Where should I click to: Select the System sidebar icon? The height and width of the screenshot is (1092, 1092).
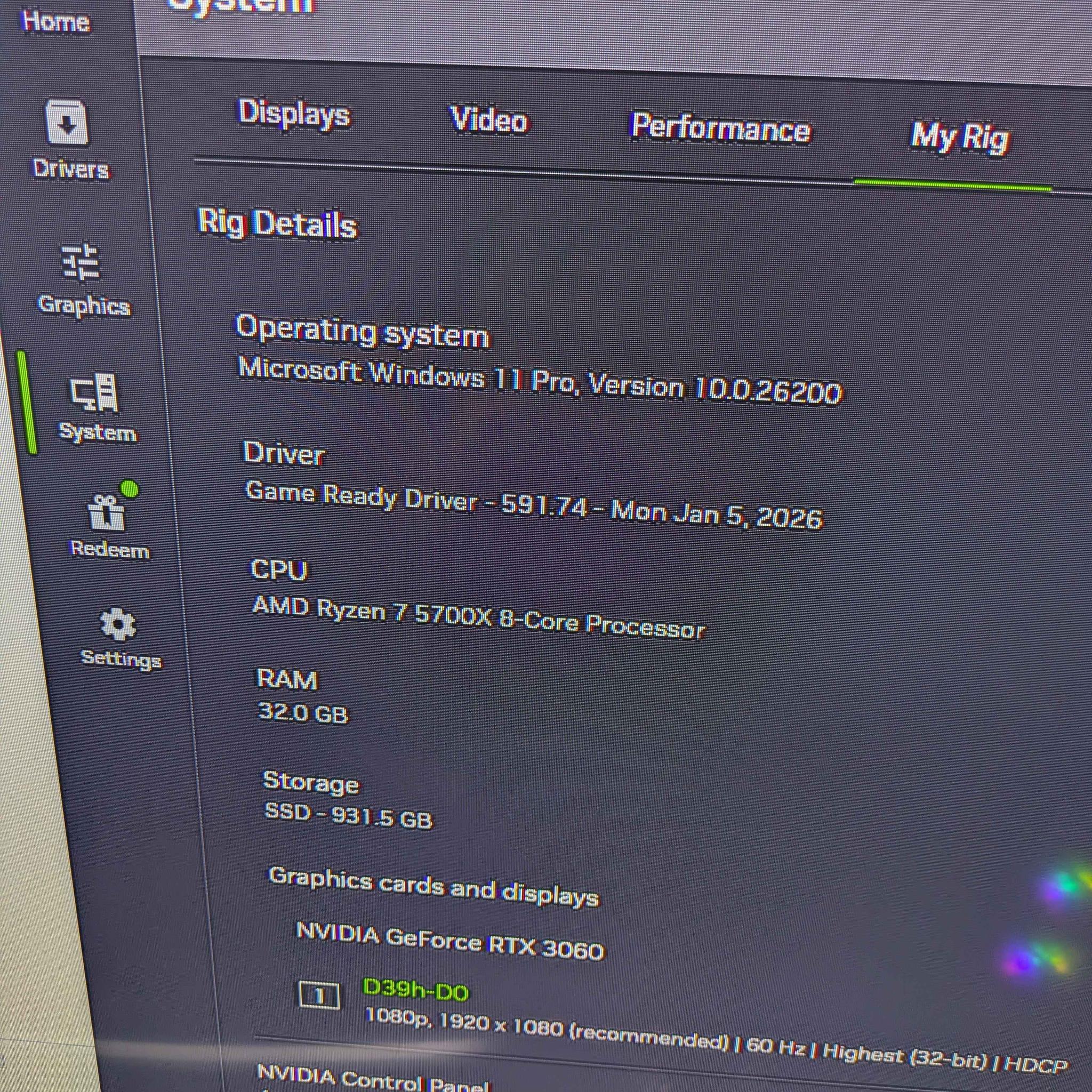click(x=94, y=392)
